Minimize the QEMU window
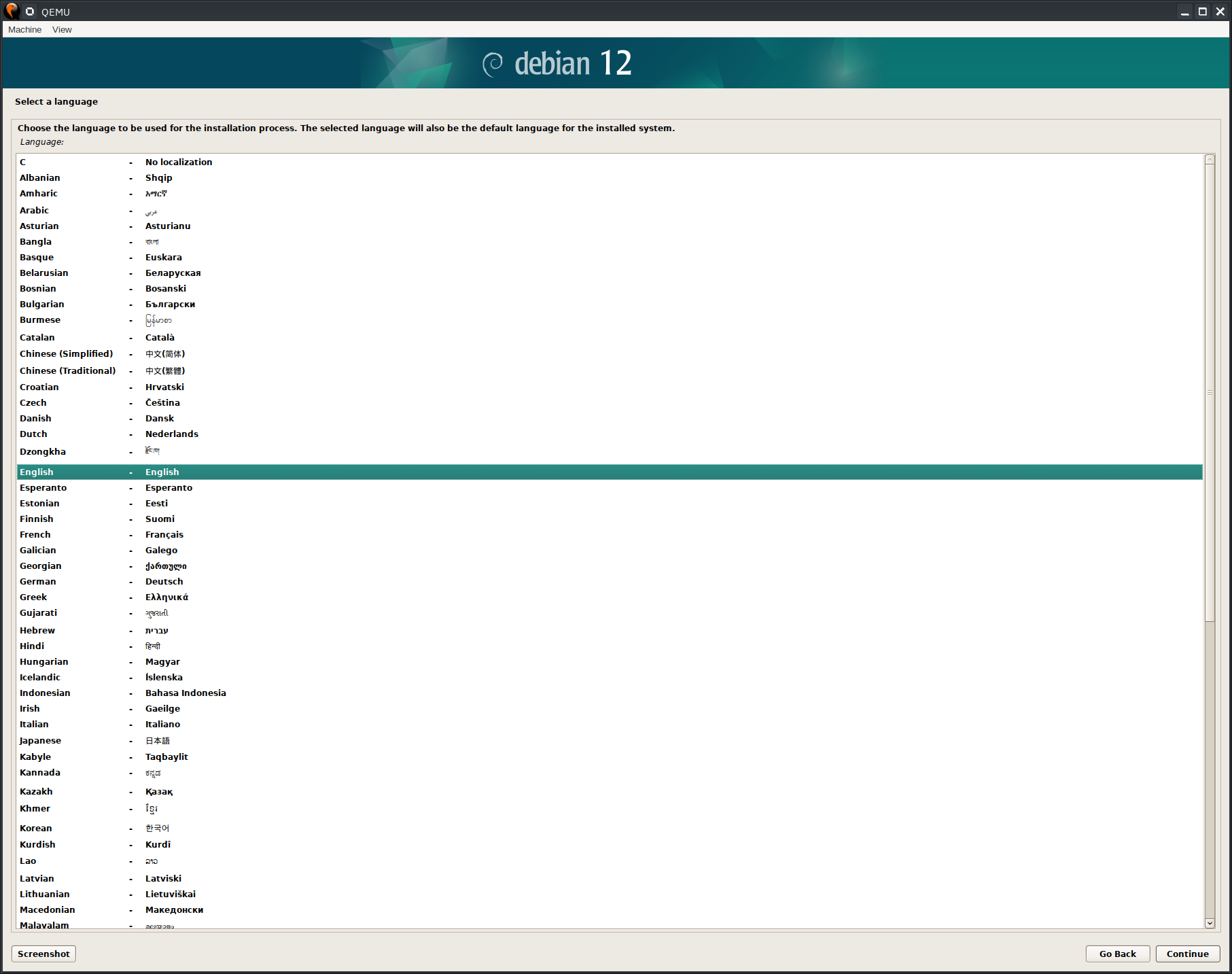 1184,12
